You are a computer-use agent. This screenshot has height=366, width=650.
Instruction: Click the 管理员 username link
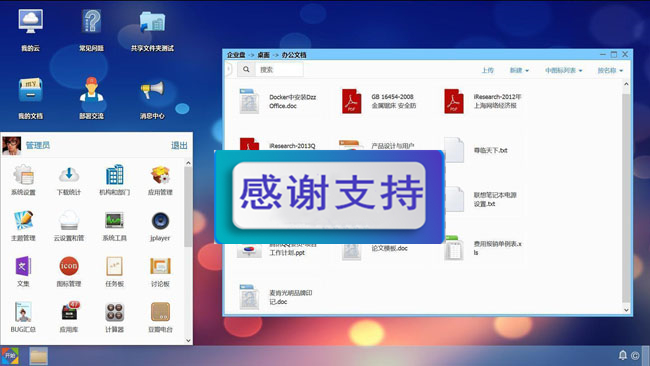point(38,145)
